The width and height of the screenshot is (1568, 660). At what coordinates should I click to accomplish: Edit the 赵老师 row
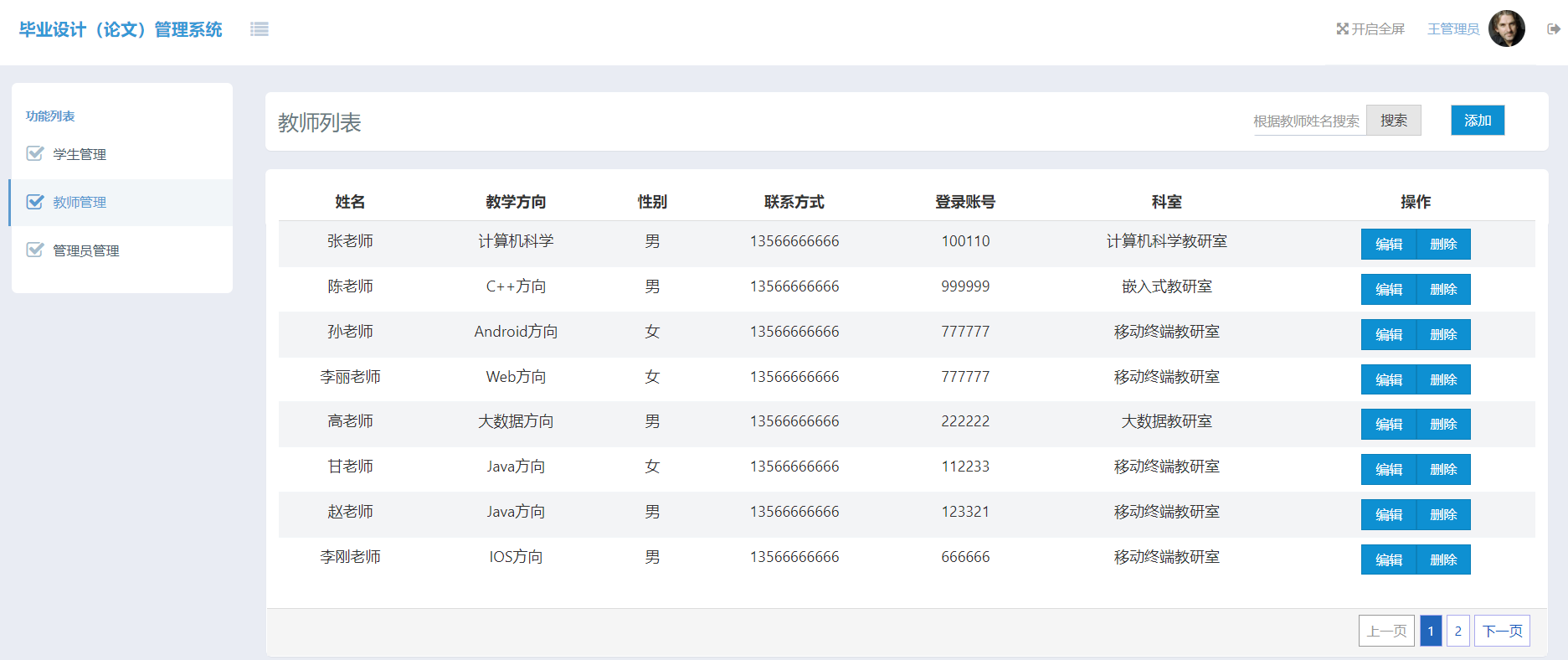pos(1389,515)
